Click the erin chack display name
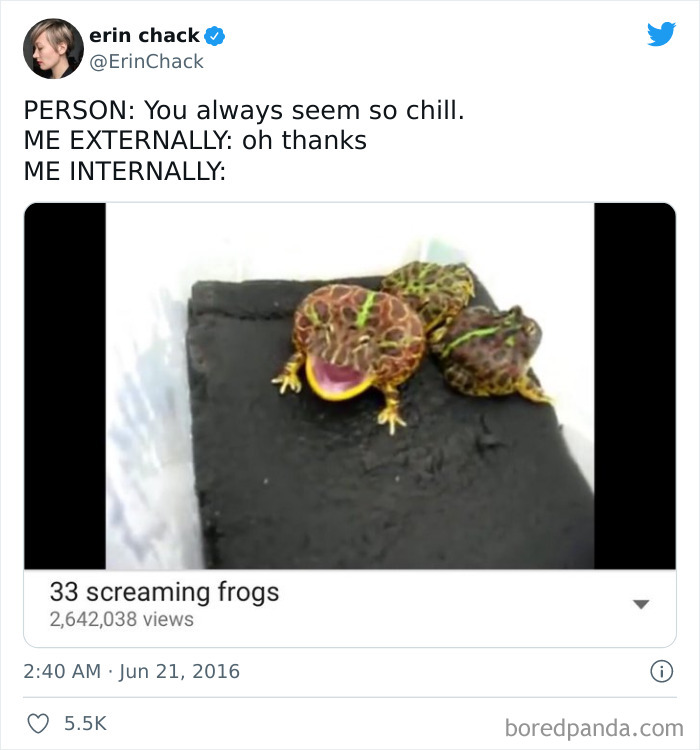The height and width of the screenshot is (750, 700). (x=144, y=35)
